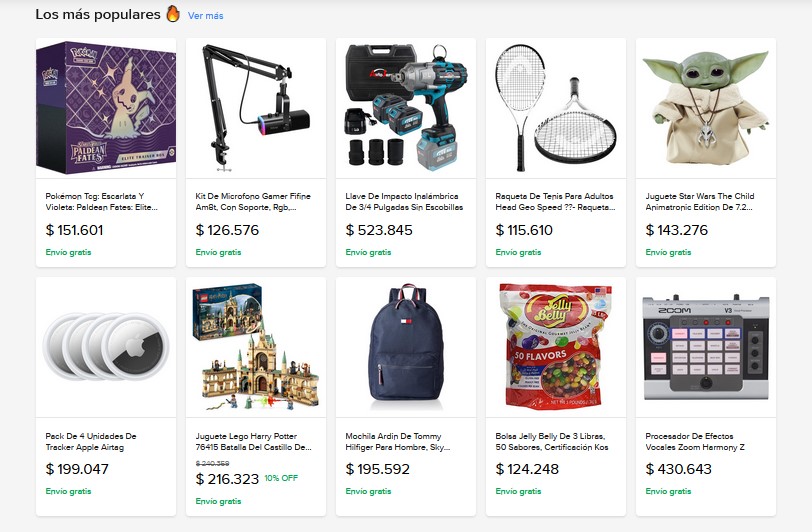Click the 10% OFF discount label

tap(281, 478)
